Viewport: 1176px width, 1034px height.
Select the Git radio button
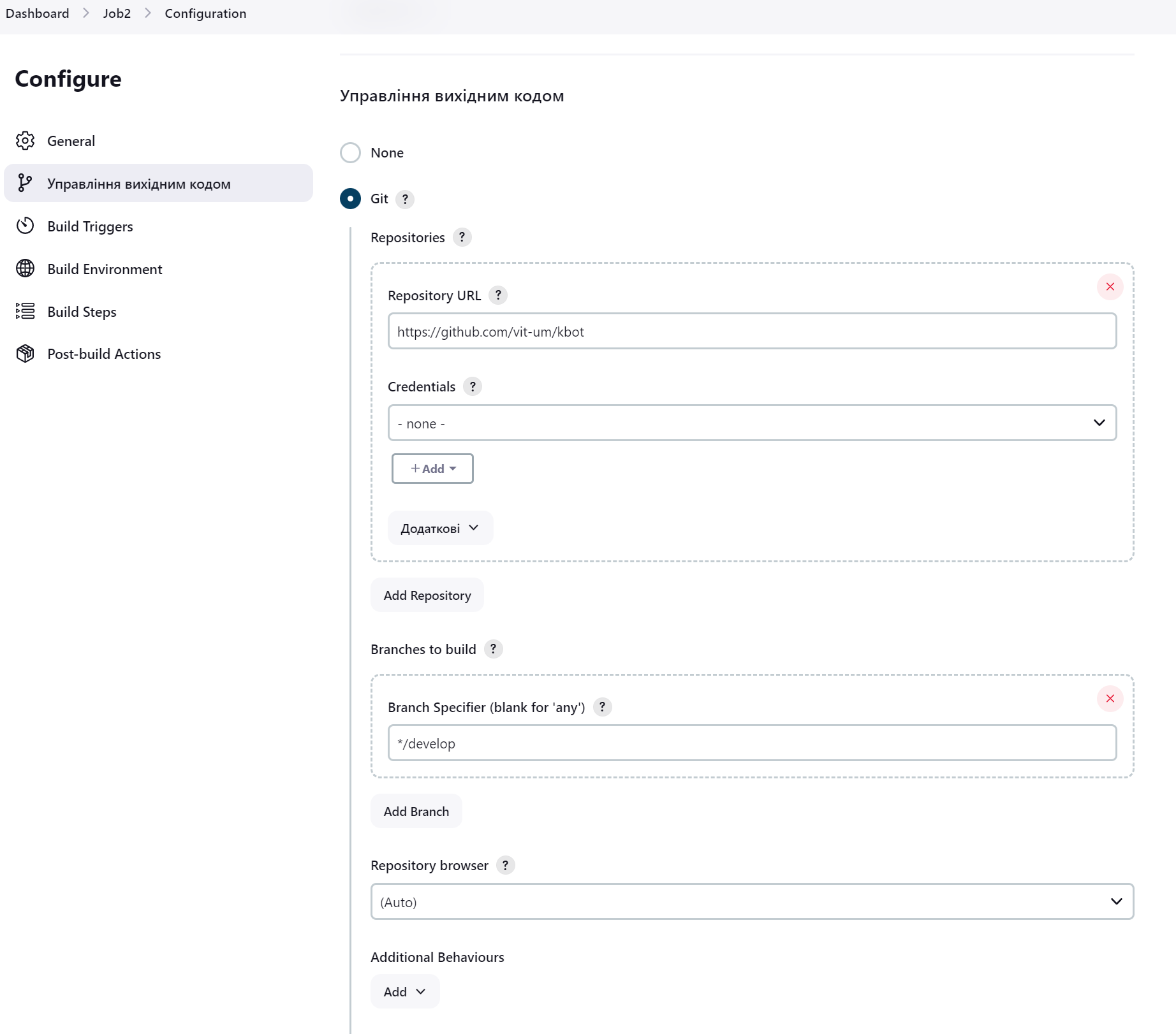(x=350, y=199)
